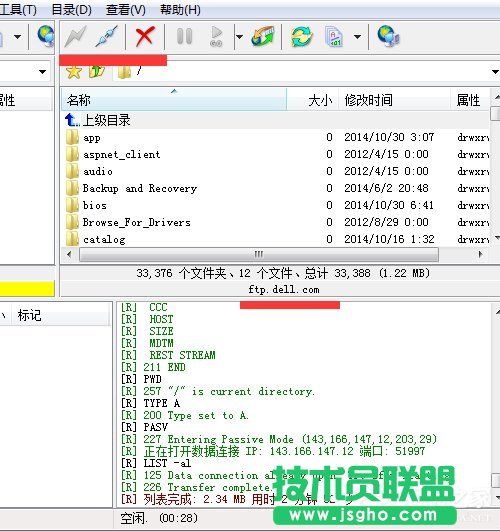Click the log line '200 Type set to A'
The width and height of the screenshot is (500, 531).
pyautogui.click(x=185, y=415)
